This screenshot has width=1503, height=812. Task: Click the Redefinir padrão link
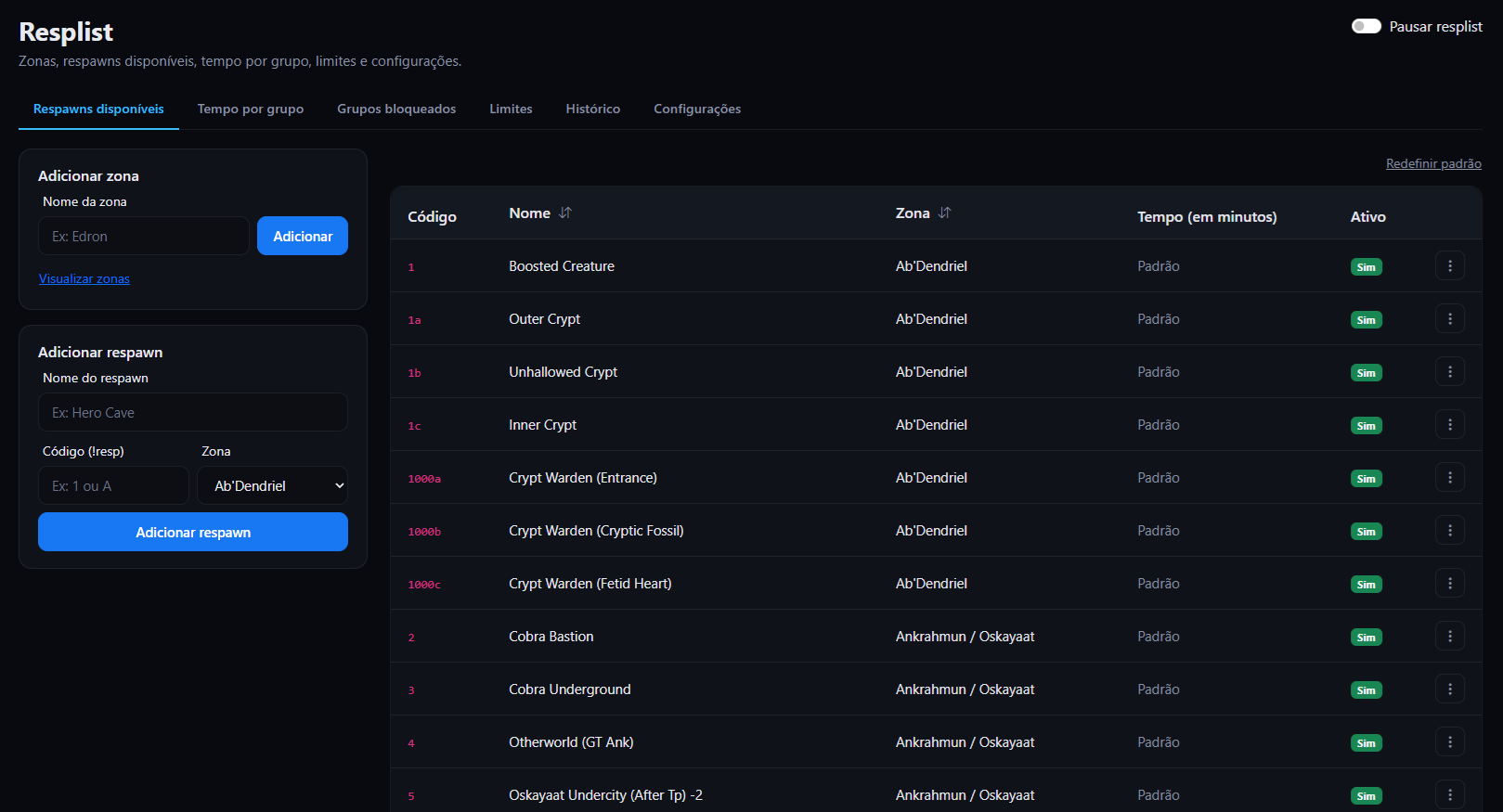1433,163
